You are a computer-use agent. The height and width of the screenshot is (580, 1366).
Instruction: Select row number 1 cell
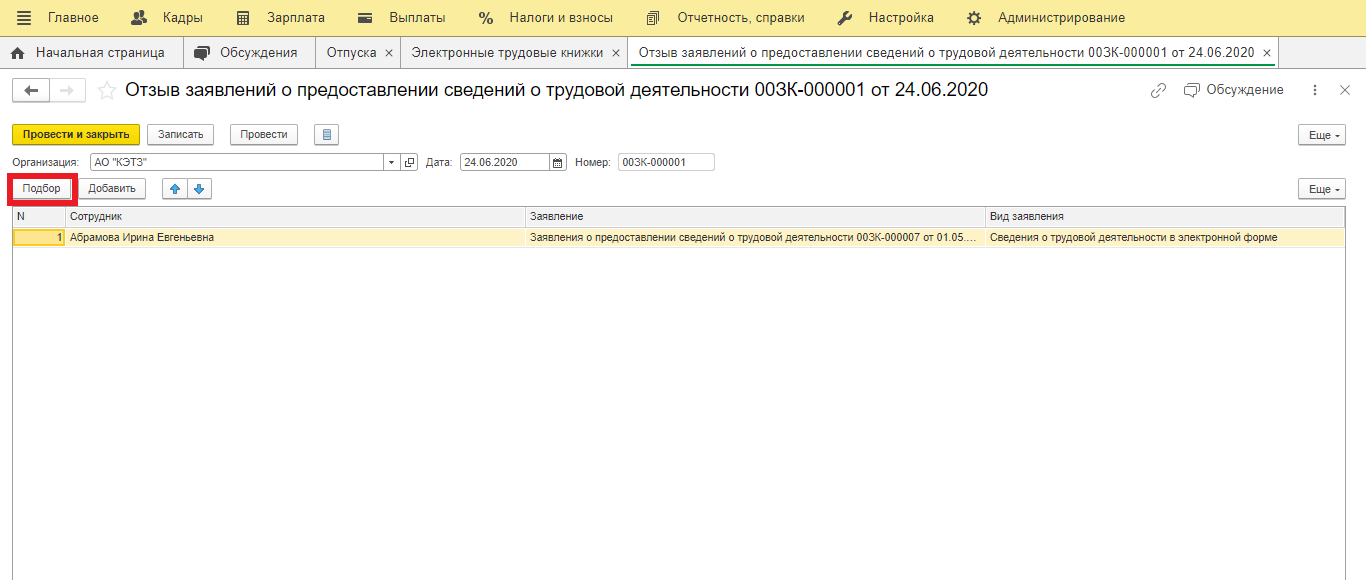click(39, 237)
